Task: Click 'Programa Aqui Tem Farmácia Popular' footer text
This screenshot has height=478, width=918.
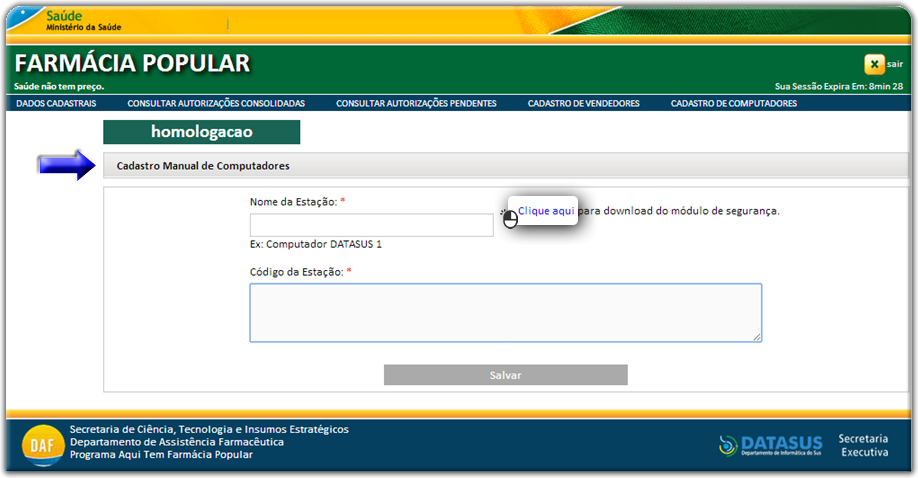Action: pyautogui.click(x=162, y=455)
